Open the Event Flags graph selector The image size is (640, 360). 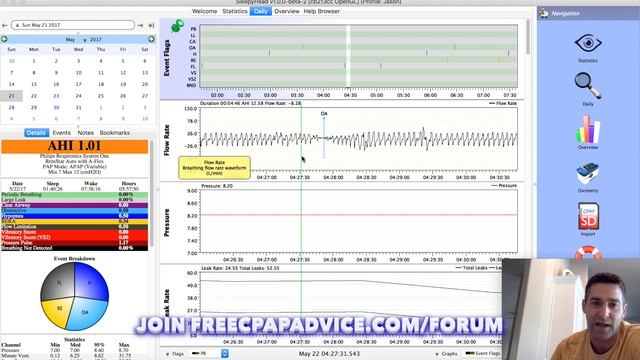[483, 353]
